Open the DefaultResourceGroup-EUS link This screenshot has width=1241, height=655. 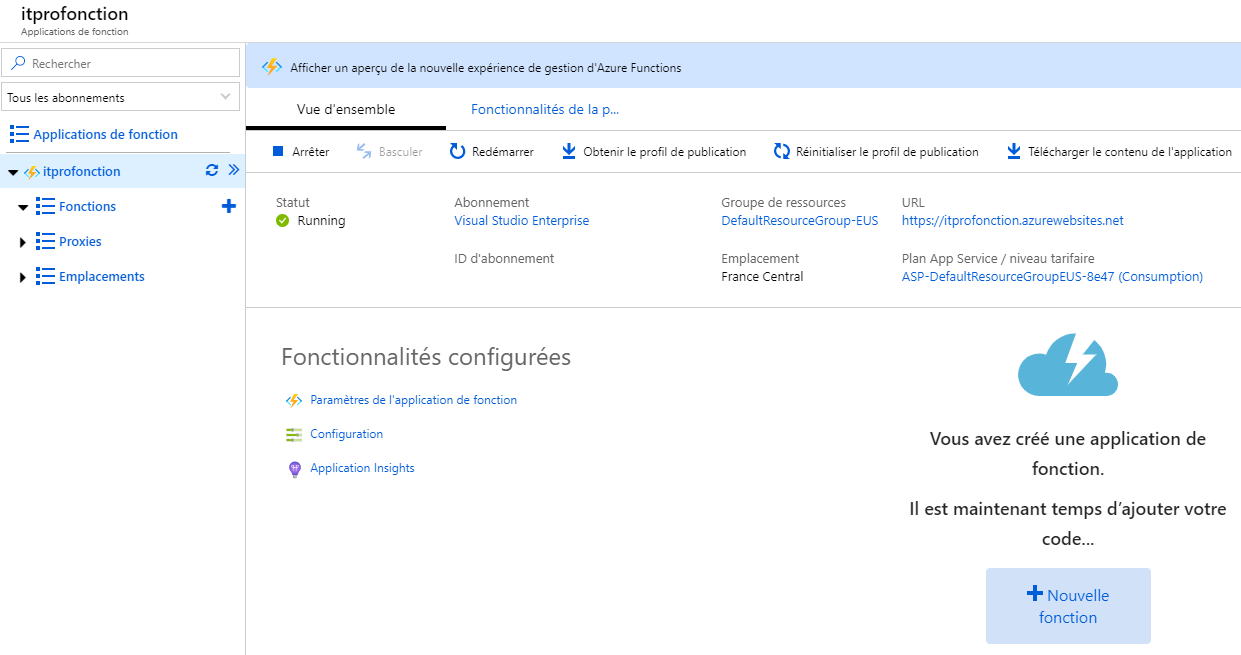(x=799, y=220)
